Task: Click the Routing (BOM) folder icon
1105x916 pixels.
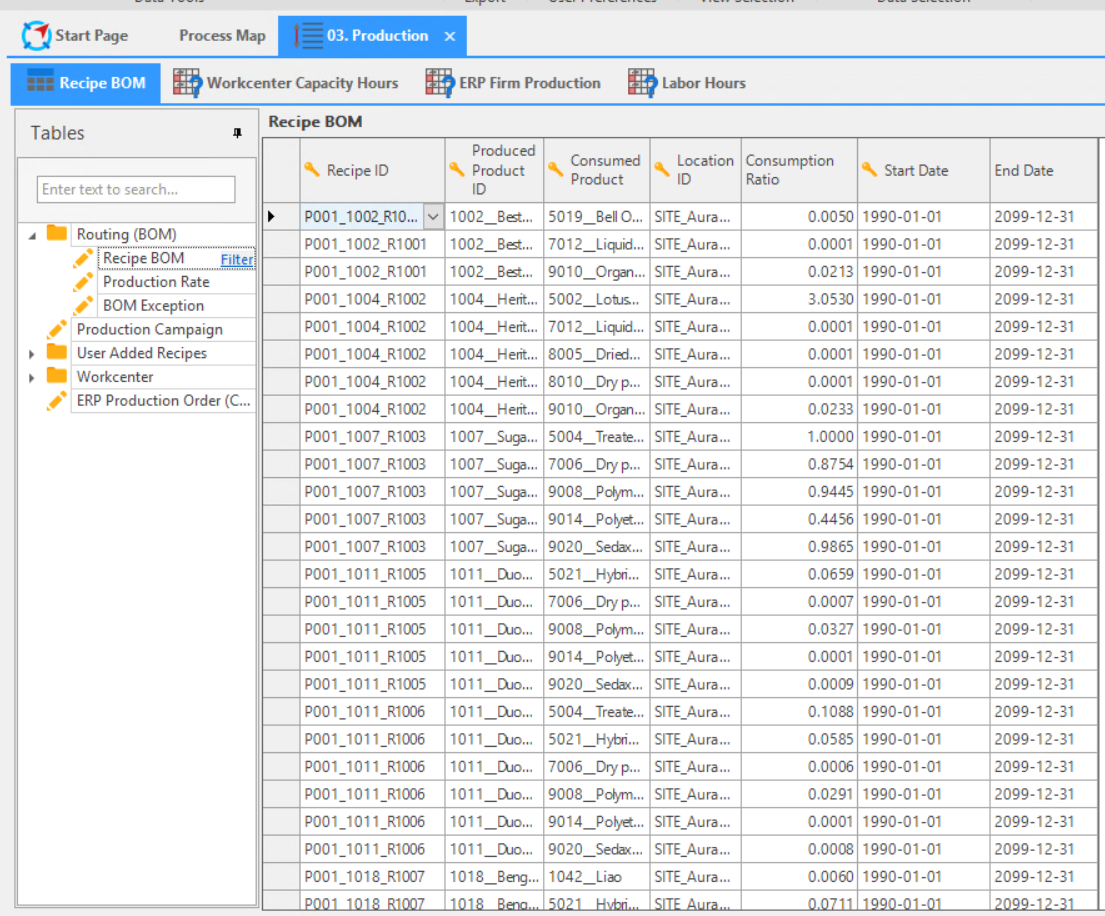Action: coord(56,233)
